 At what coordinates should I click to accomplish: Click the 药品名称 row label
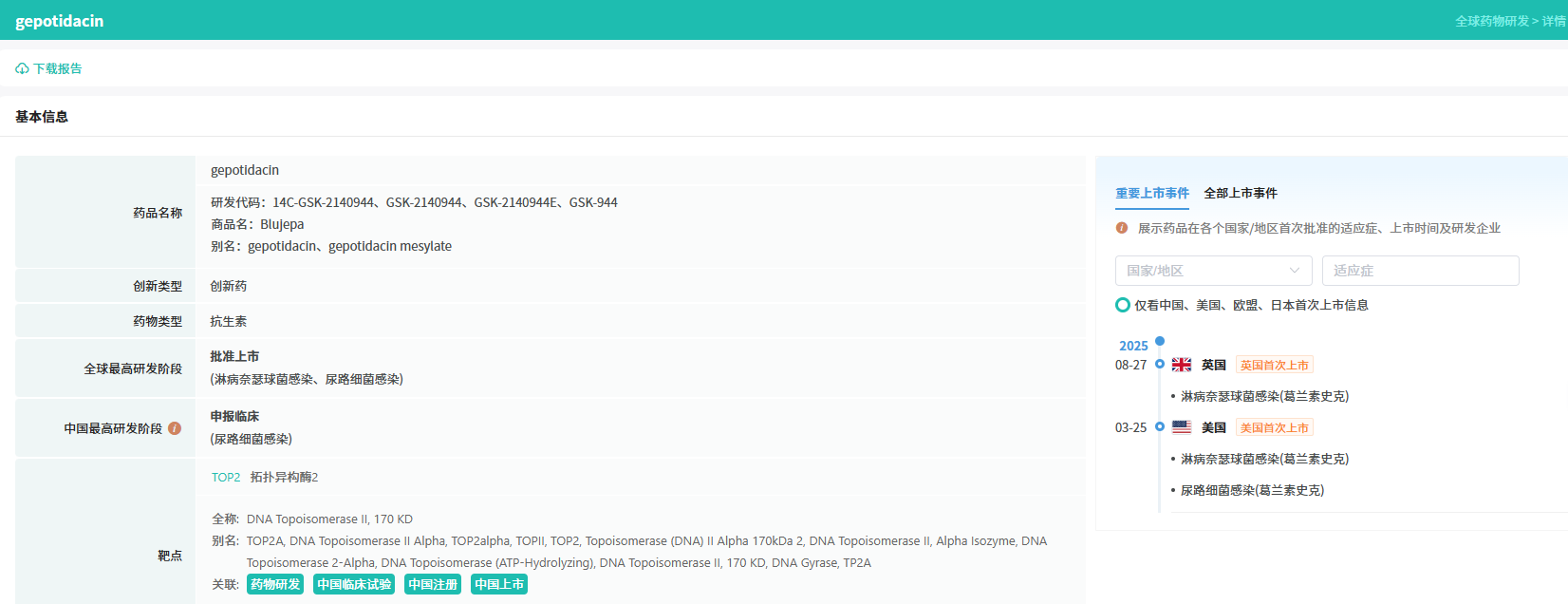[x=158, y=213]
